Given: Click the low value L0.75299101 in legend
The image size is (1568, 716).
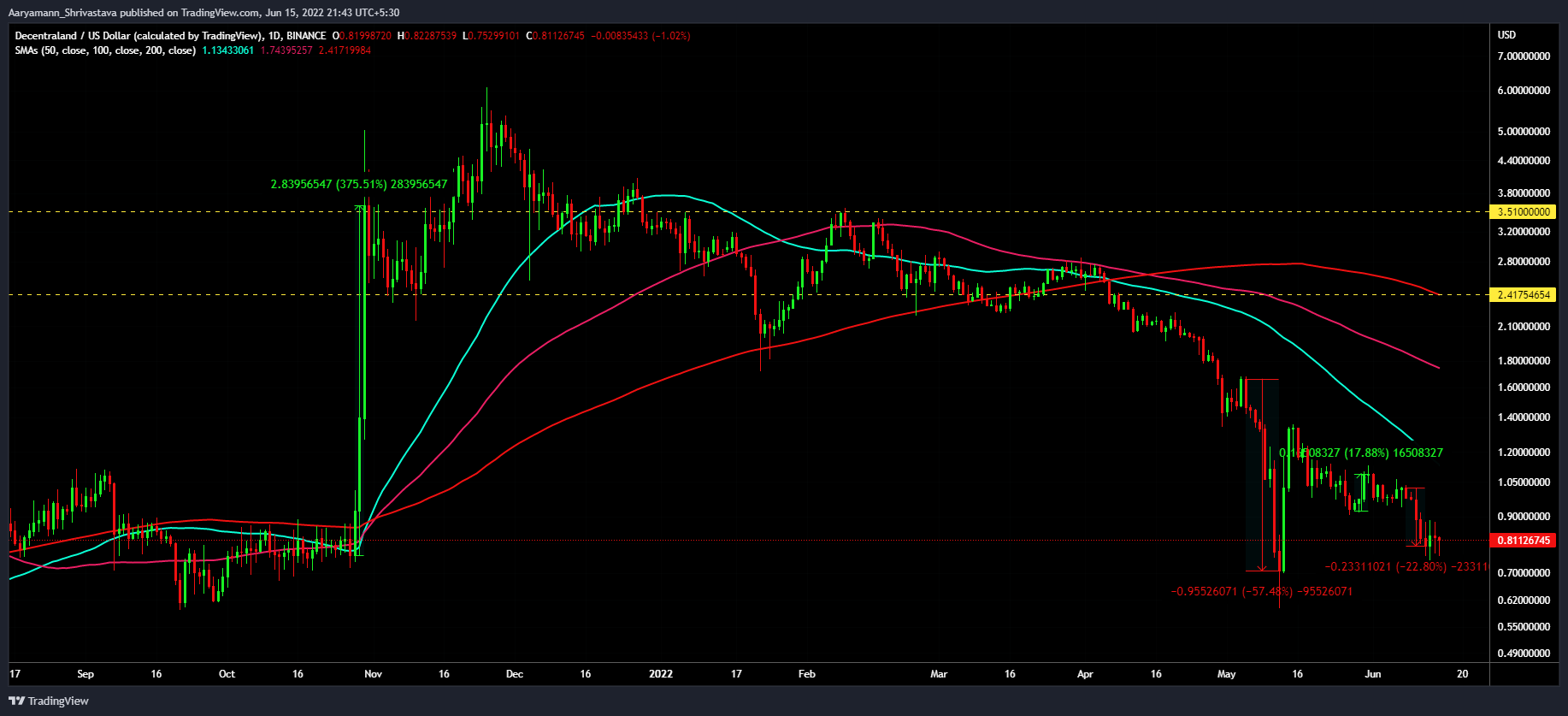Looking at the screenshot, I should click(491, 36).
